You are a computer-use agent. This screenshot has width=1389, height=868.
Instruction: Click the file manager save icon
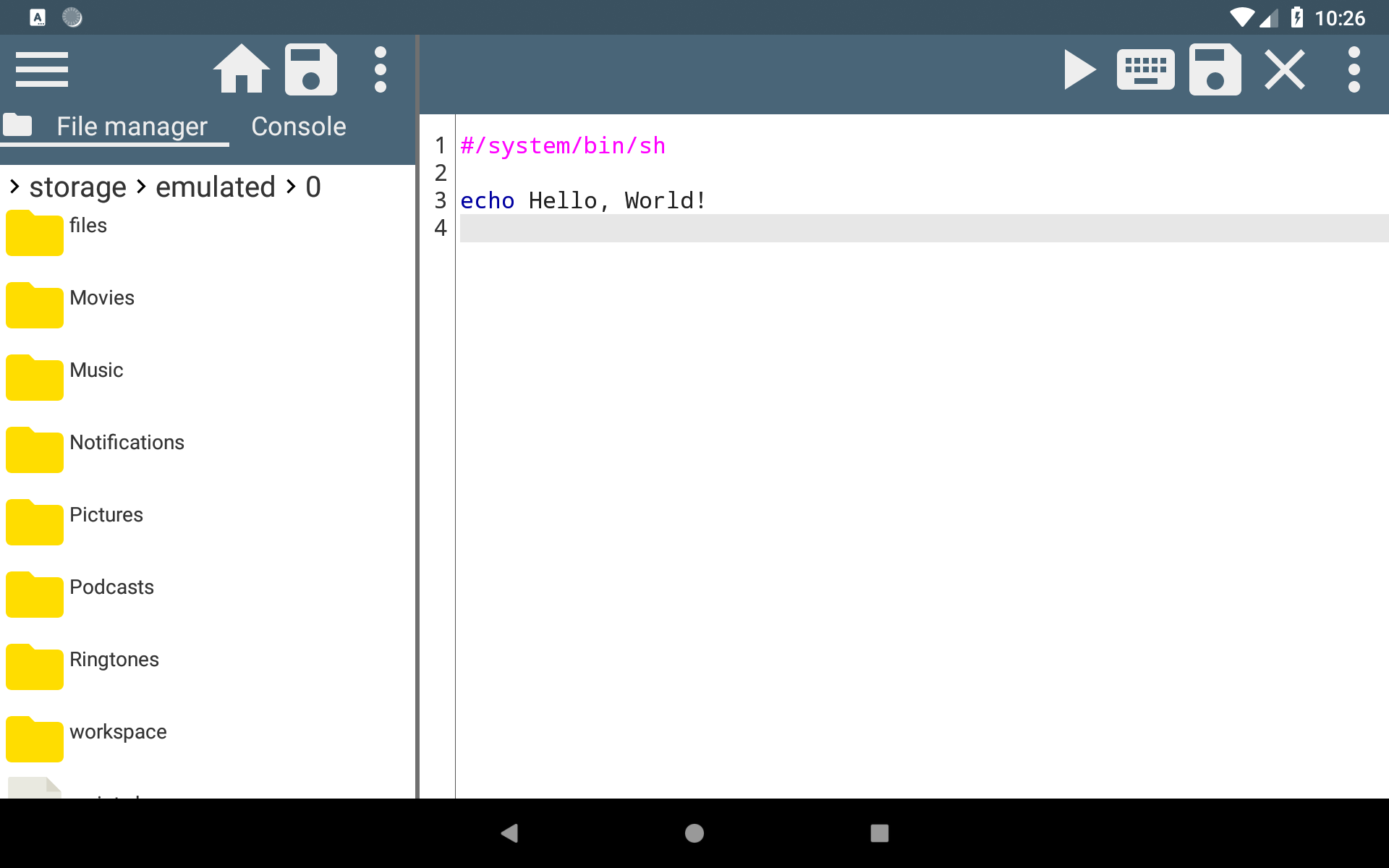pos(311,69)
